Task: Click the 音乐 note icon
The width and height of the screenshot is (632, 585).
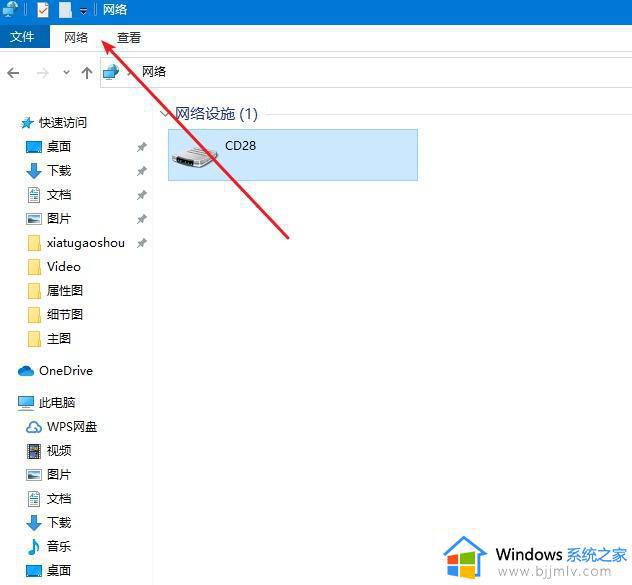Action: (34, 547)
